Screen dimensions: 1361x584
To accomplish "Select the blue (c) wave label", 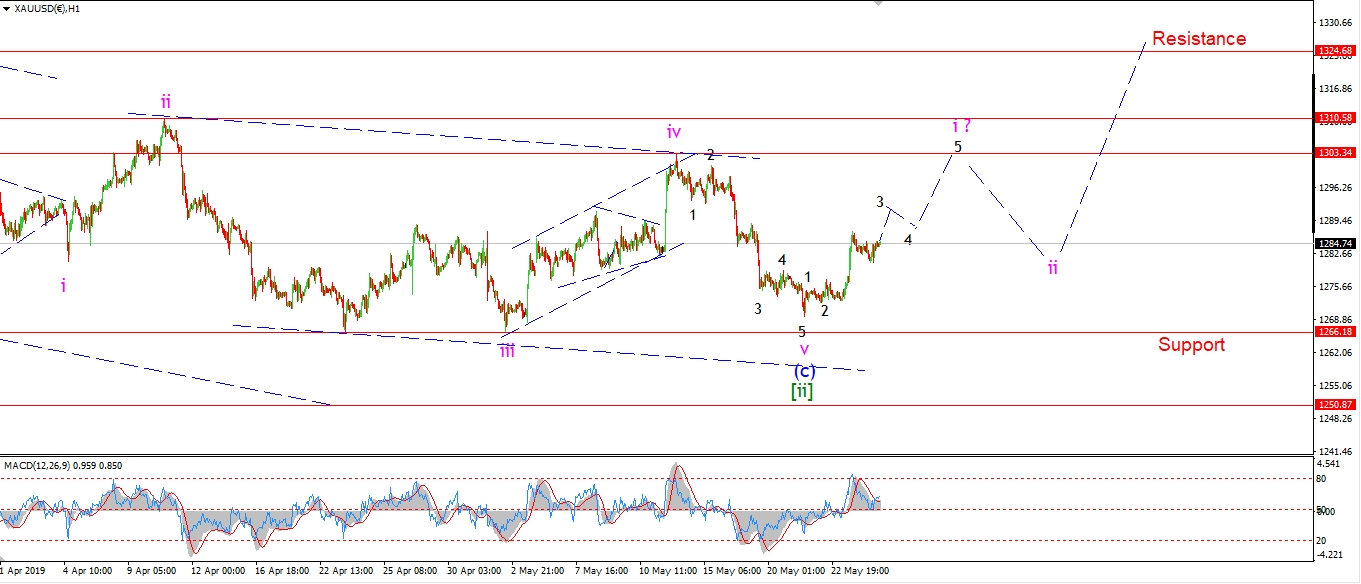I will click(804, 371).
